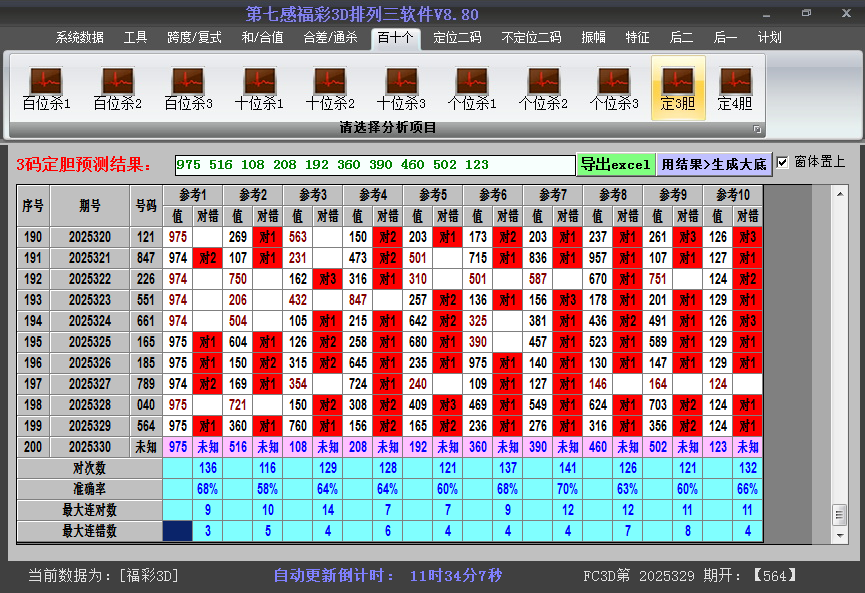Screen dimensions: 865x593
Task: Select the 个位杀2 analysis icon
Action: pos(543,84)
